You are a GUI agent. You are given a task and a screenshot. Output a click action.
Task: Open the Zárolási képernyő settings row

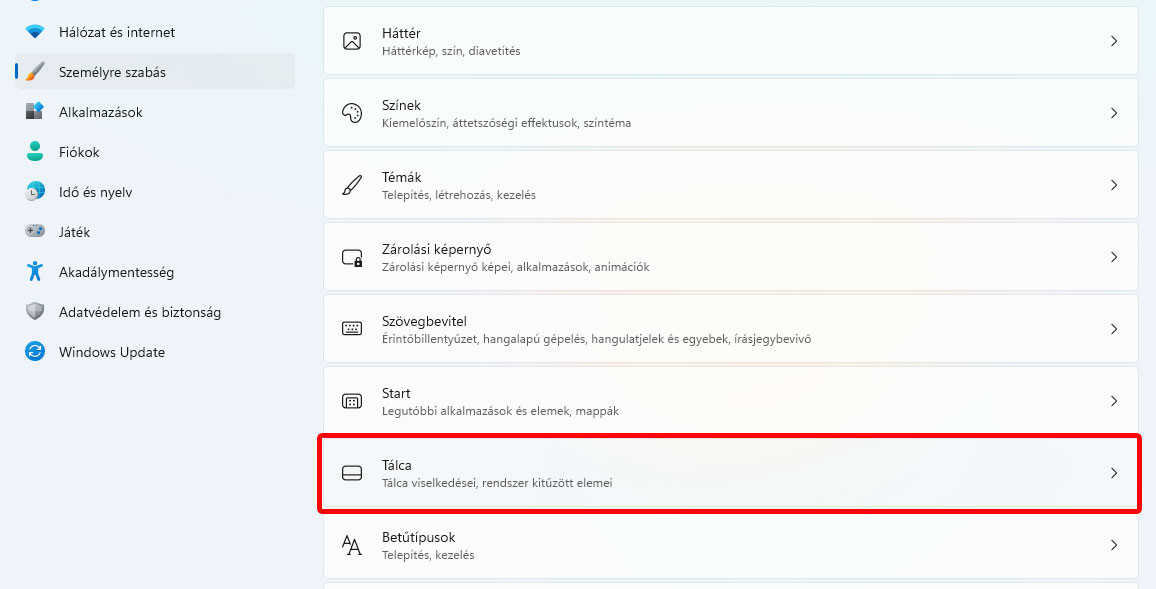(x=730, y=258)
